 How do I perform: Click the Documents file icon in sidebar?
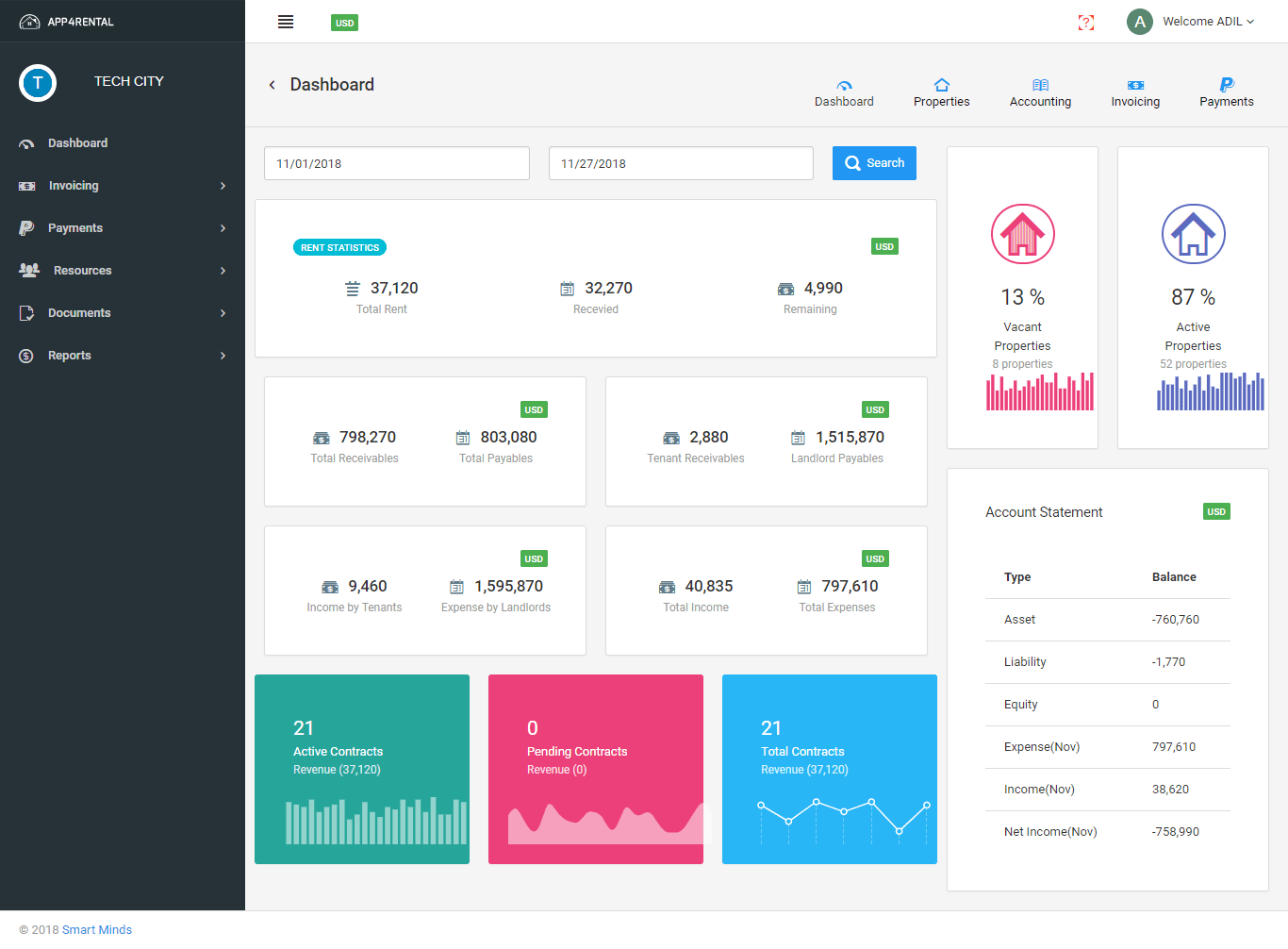pos(26,313)
